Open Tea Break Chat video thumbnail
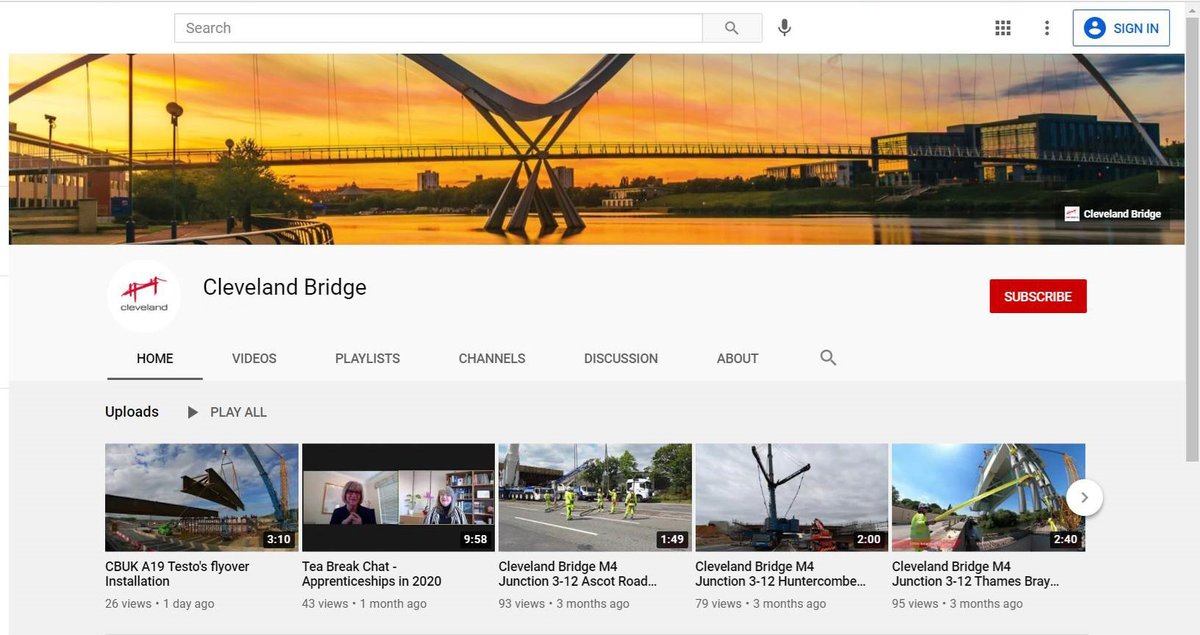This screenshot has height=635, width=1200. [x=398, y=497]
